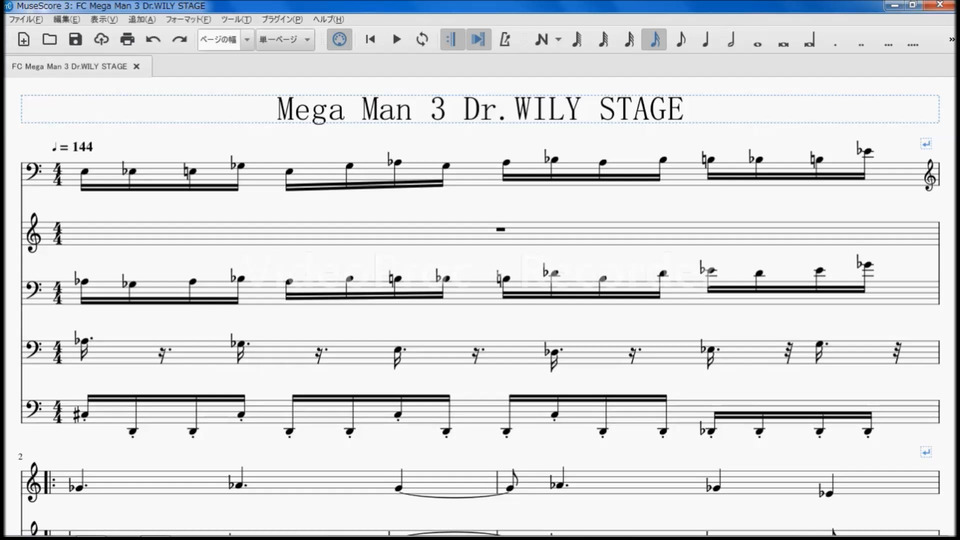This screenshot has height=540, width=960.
Task: Apply a triple augmentation dot
Action: [x=888, y=43]
